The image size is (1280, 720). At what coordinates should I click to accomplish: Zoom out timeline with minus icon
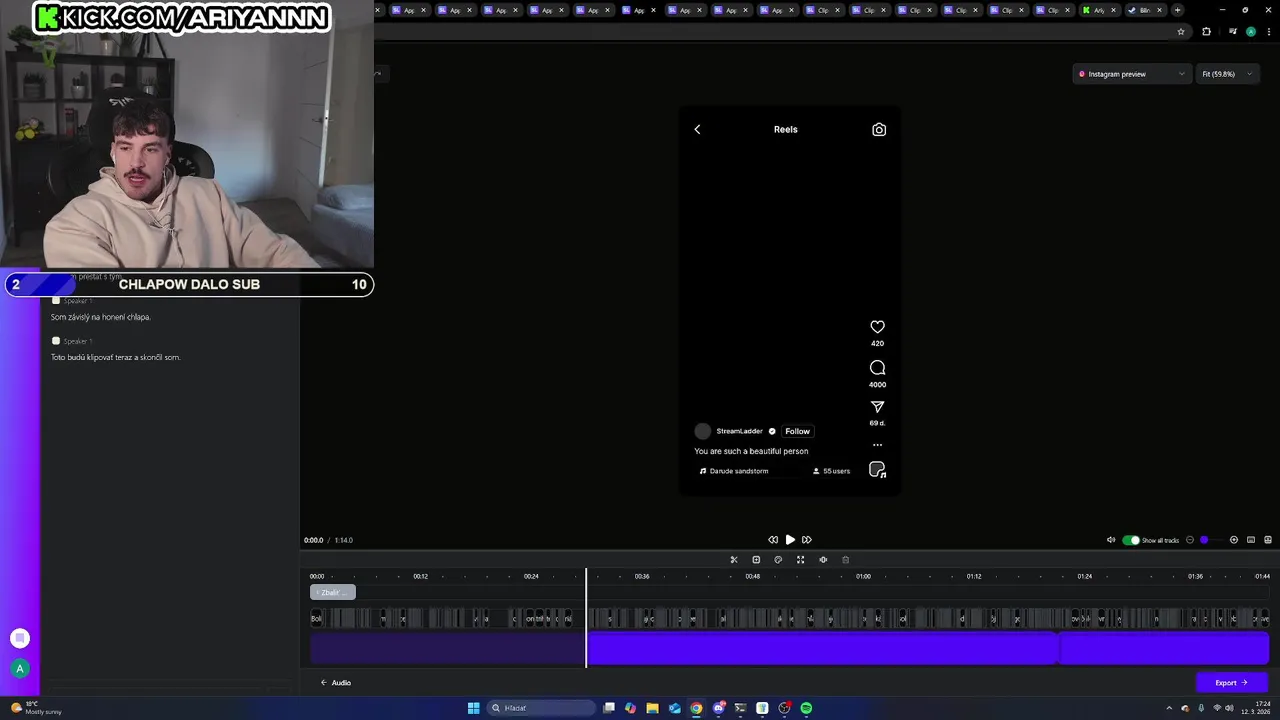click(1190, 540)
